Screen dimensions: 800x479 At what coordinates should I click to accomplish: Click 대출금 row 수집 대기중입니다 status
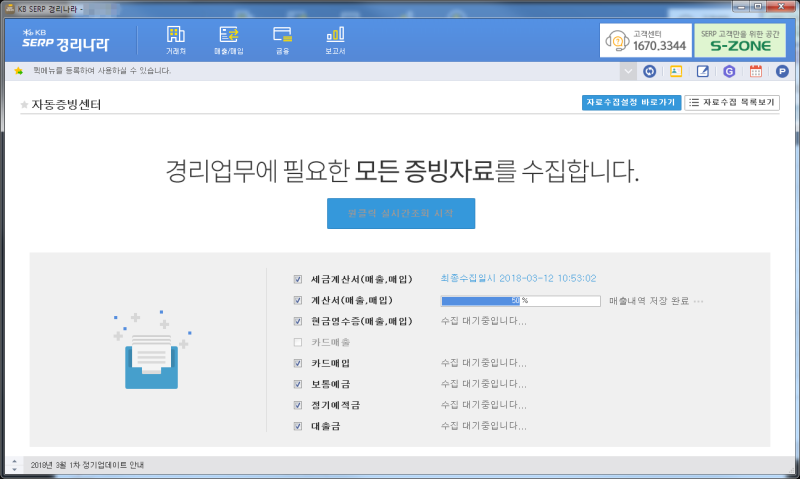point(484,425)
